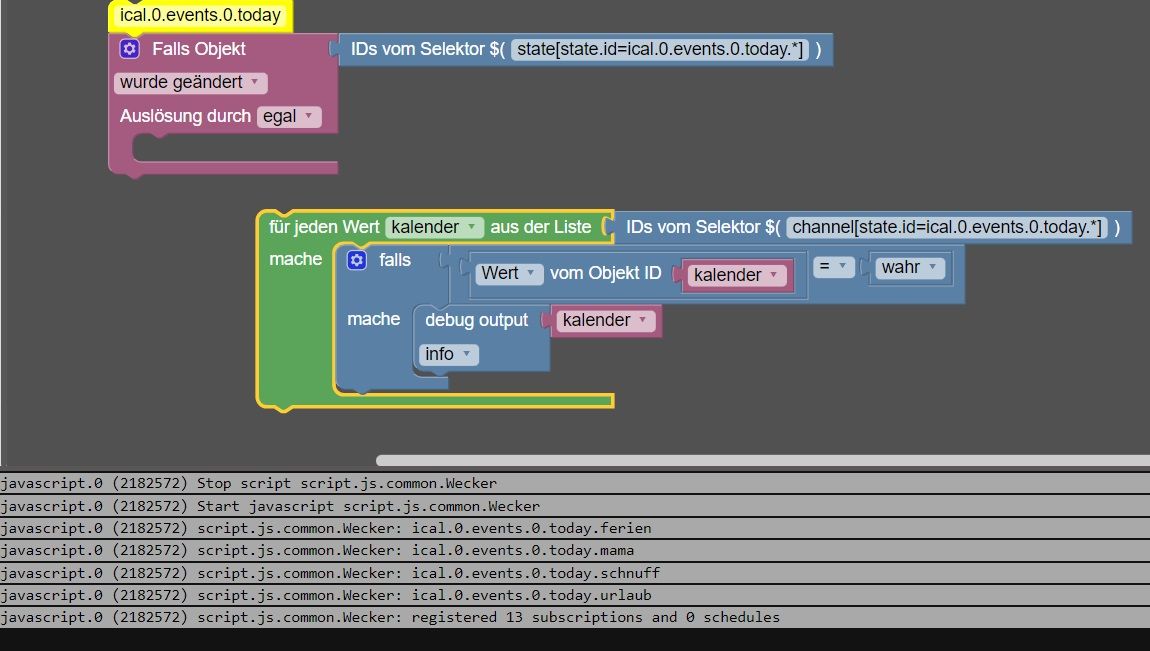Select the yellow comment ical.0.events.0.today
Viewport: 1150px width, 651px height.
pos(200,15)
